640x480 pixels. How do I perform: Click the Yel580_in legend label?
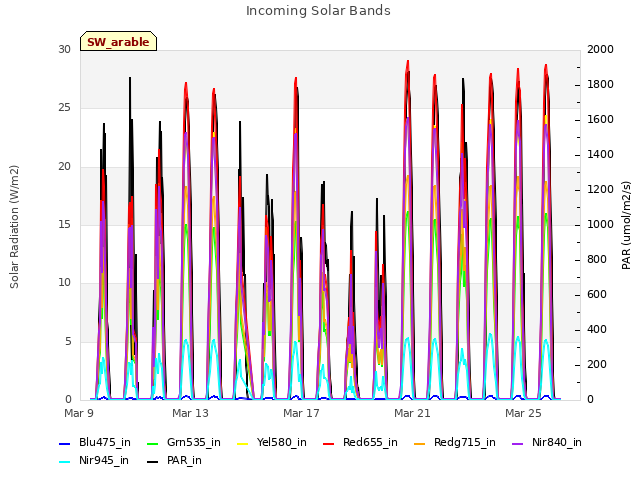click(x=282, y=442)
